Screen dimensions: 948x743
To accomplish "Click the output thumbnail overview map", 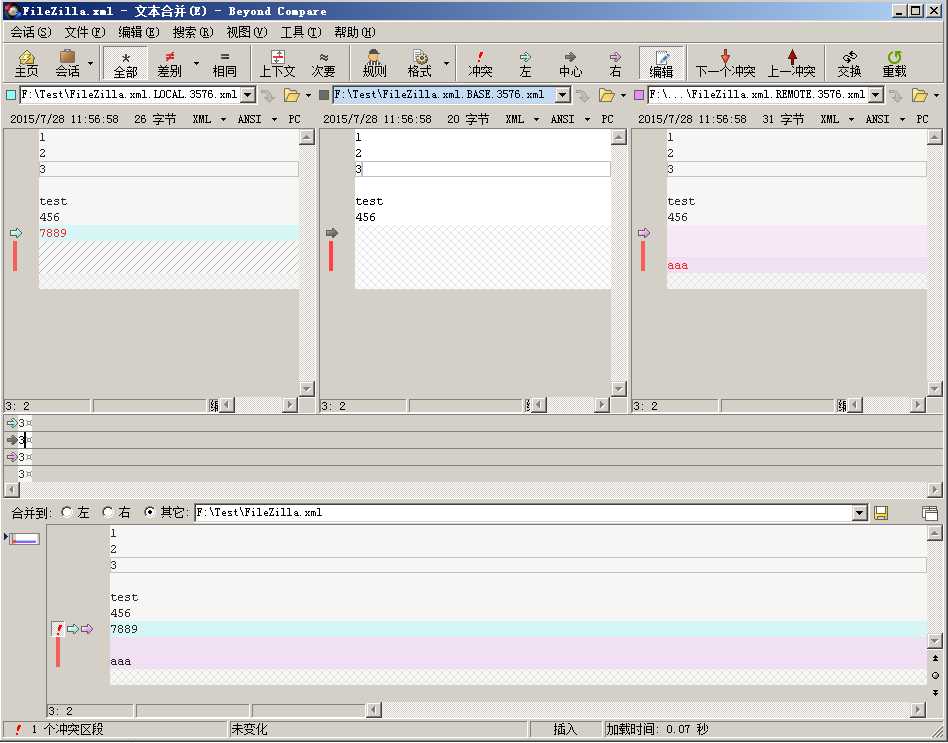I will 24,538.
